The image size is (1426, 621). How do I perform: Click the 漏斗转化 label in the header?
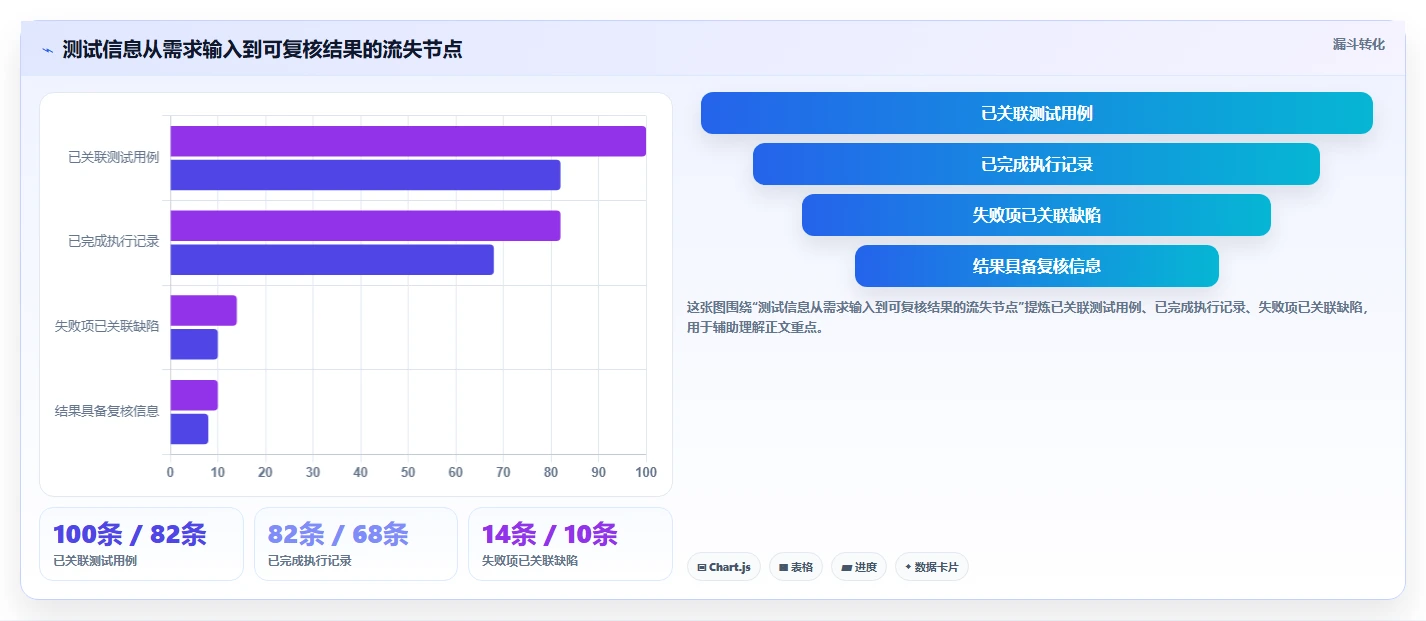click(x=1359, y=44)
